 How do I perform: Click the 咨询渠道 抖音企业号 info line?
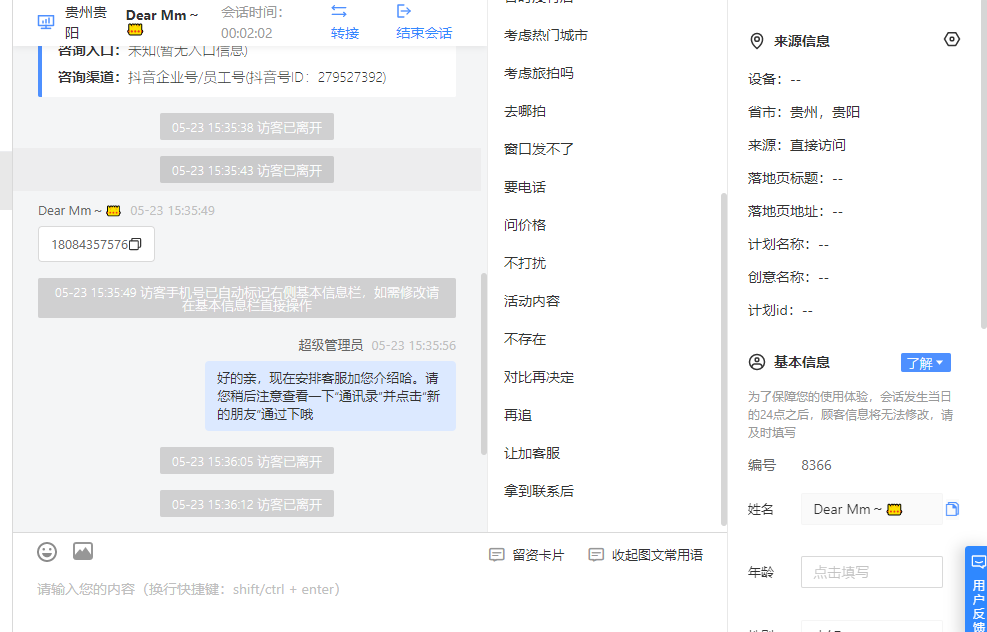point(222,77)
